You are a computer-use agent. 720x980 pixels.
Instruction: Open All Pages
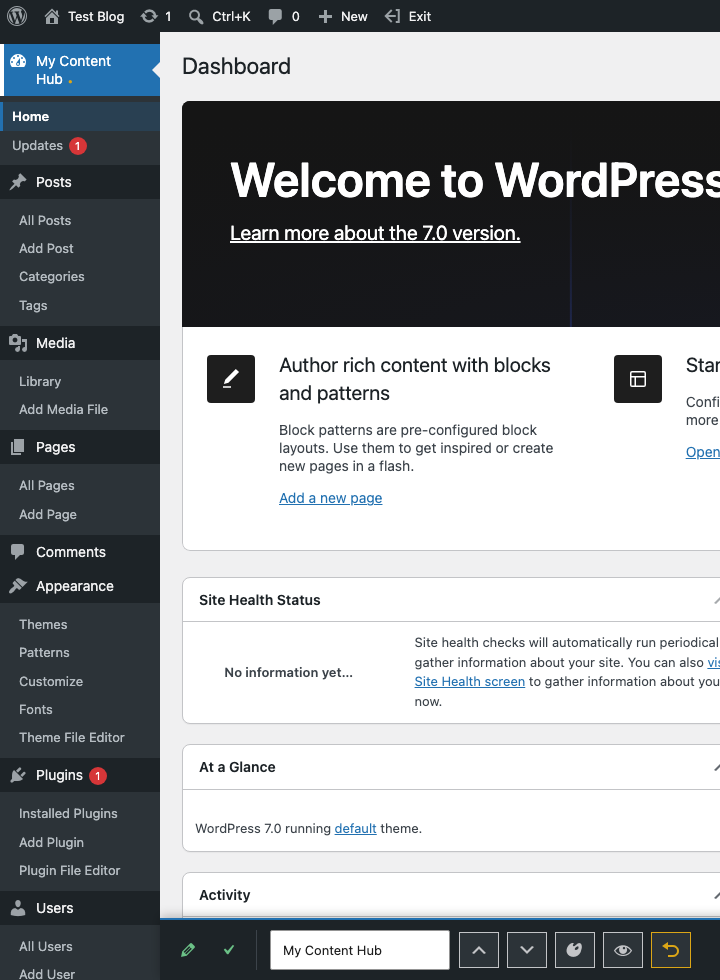pyautogui.click(x=47, y=485)
